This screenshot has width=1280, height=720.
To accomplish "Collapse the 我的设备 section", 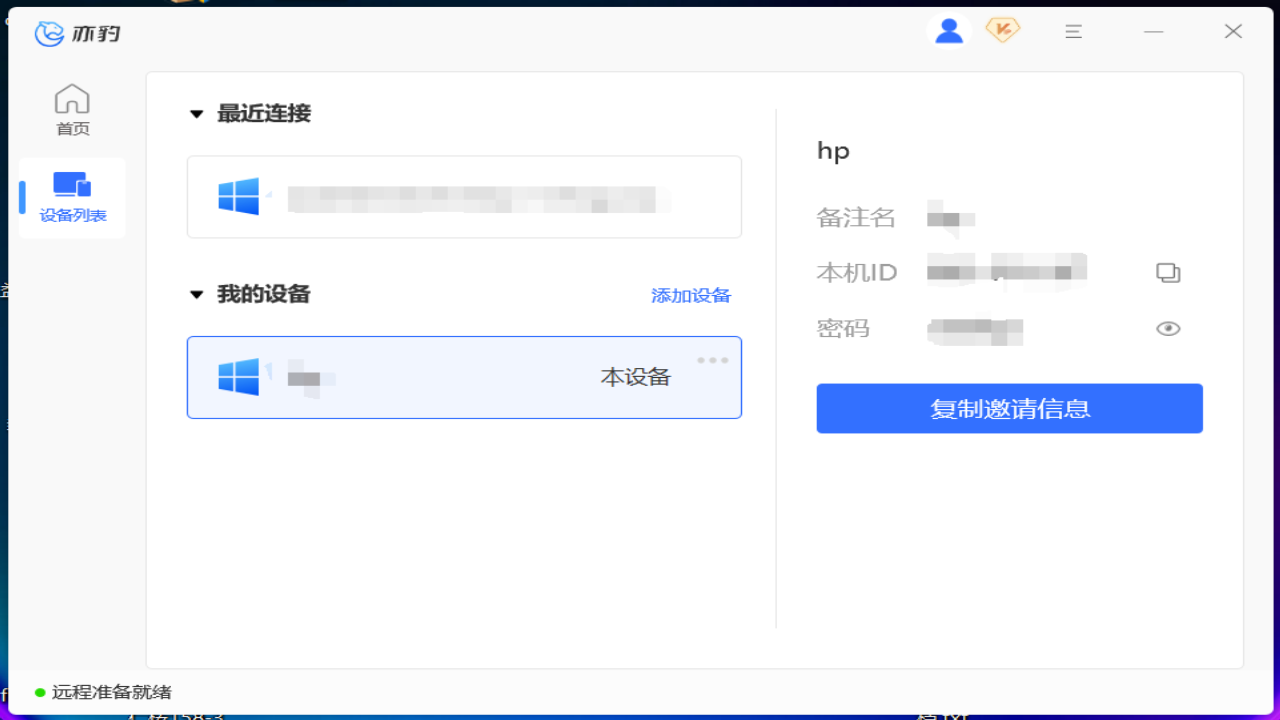I will [197, 295].
